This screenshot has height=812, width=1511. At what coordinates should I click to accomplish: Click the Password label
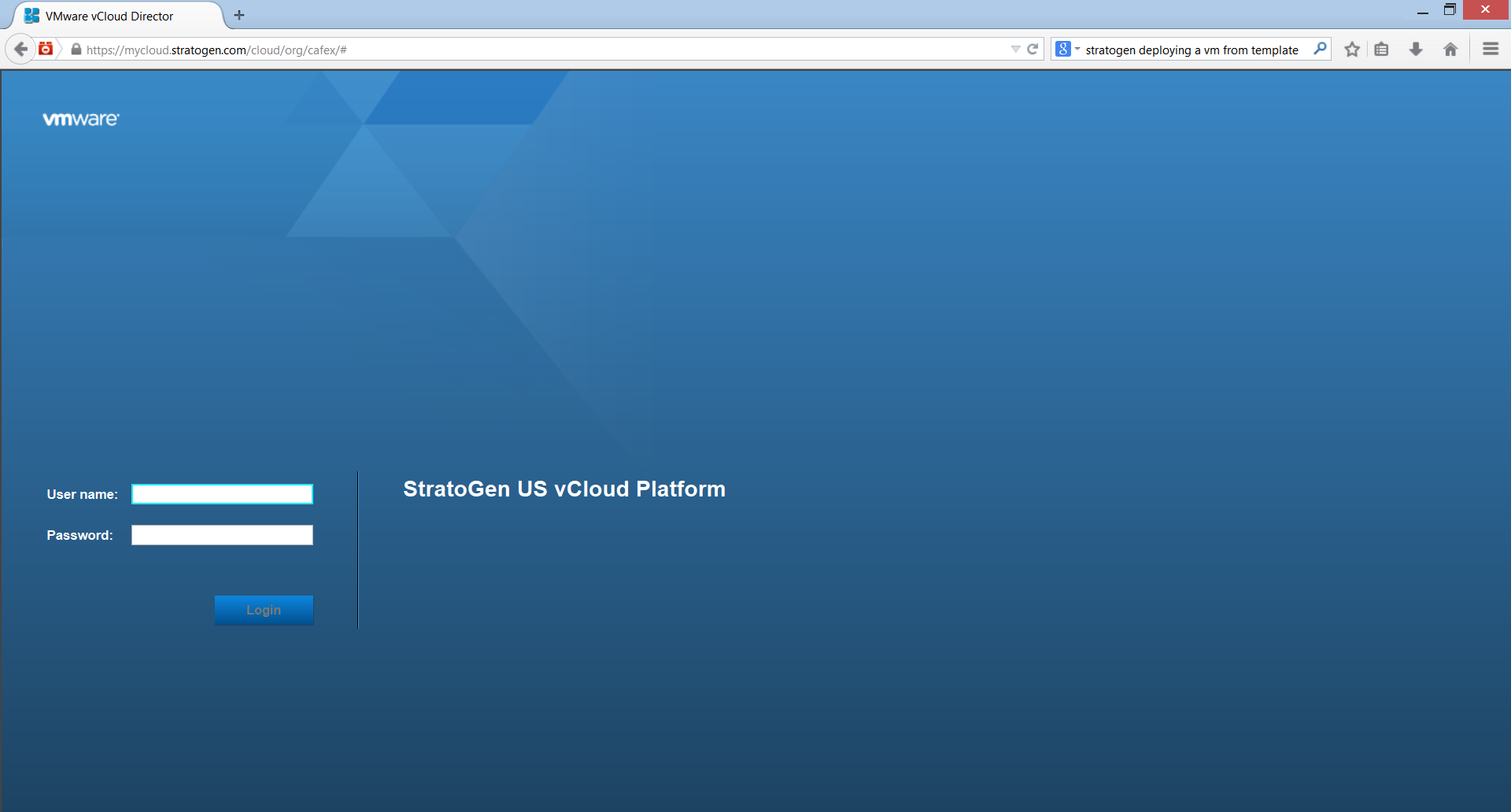79,535
